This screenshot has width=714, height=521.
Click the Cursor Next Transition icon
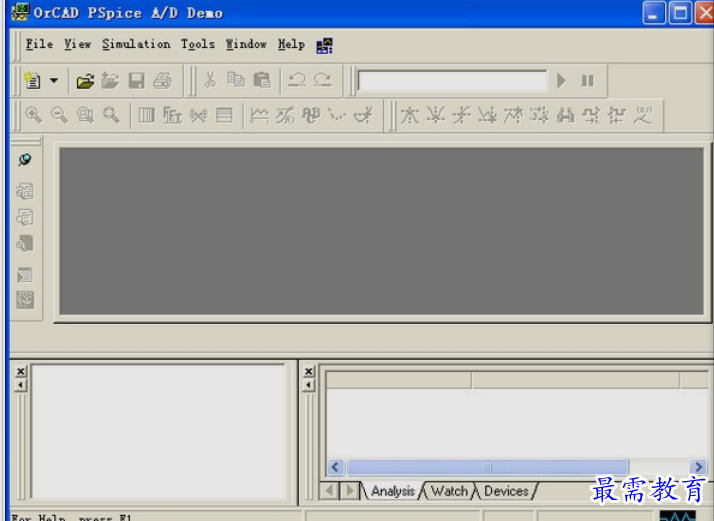click(x=591, y=115)
